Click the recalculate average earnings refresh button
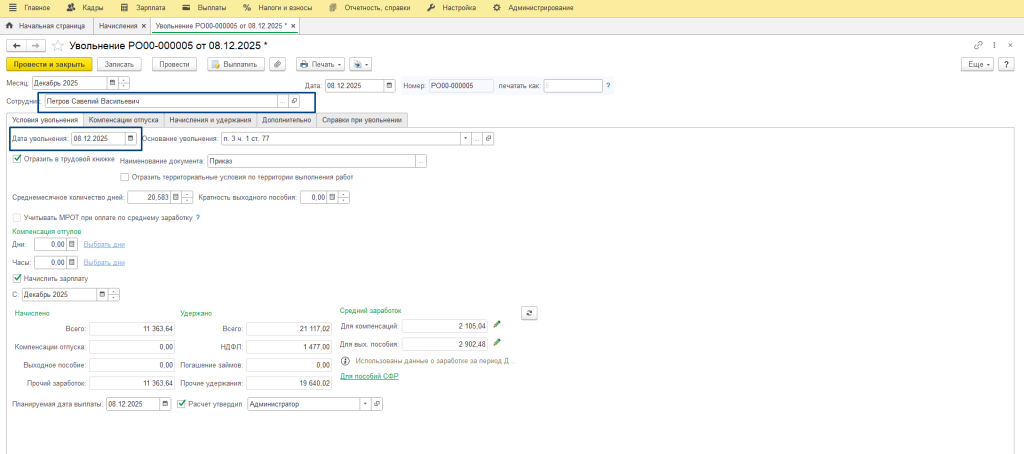The image size is (1024, 454). [x=531, y=312]
